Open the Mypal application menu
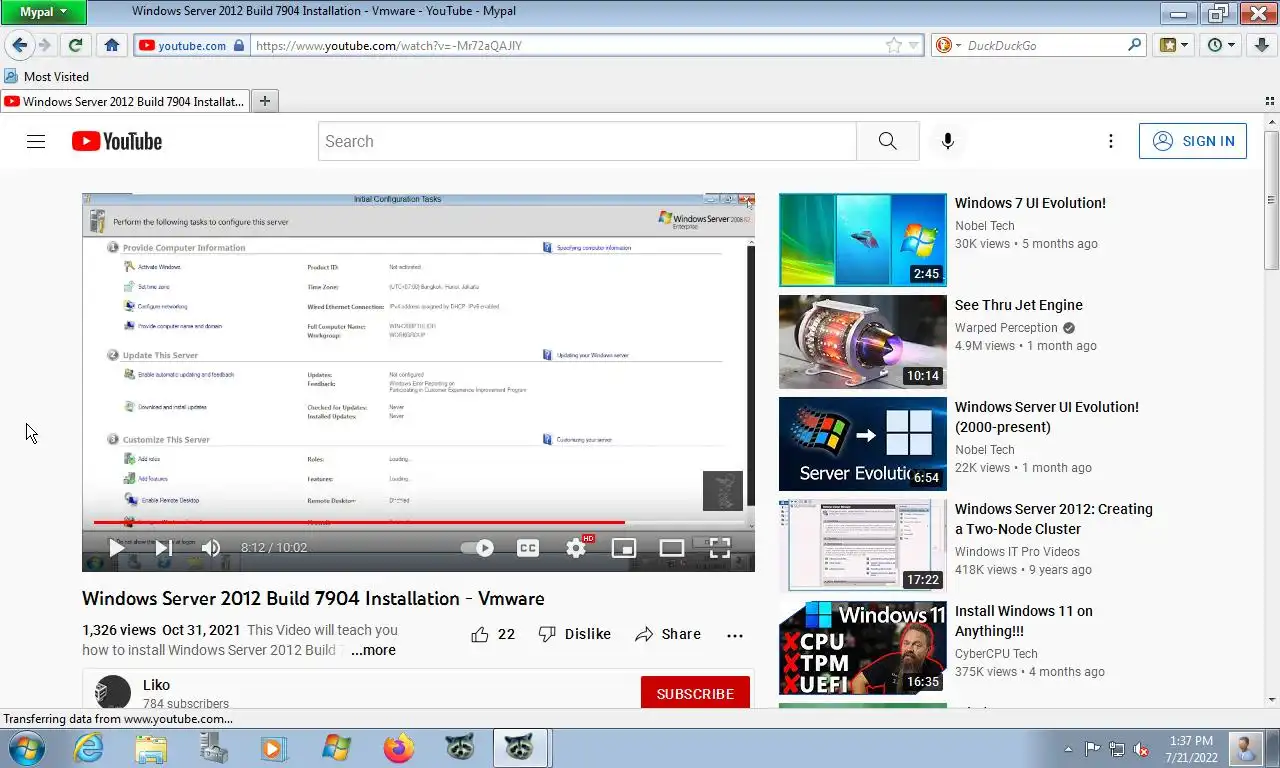Screen dimensions: 1280x768 click(x=43, y=12)
